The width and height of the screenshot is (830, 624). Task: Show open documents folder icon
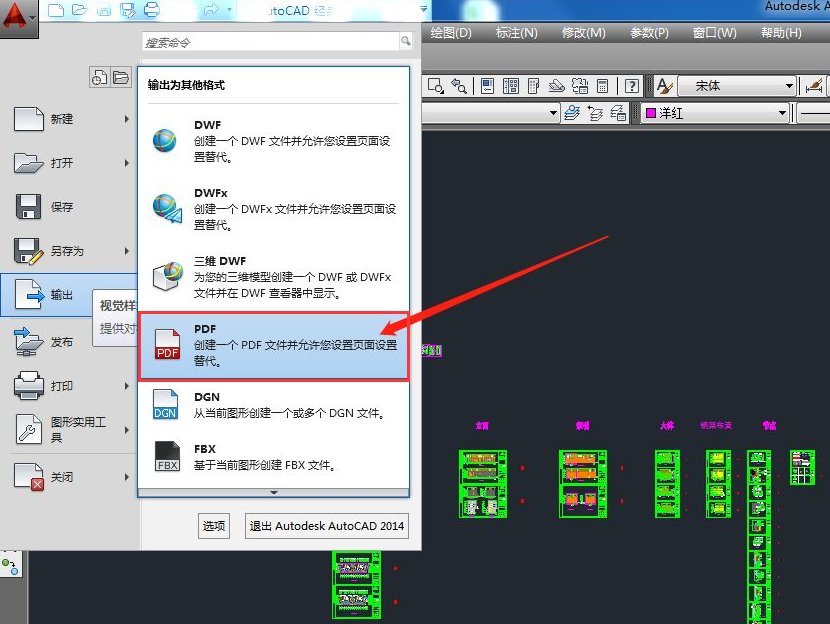pyautogui.click(x=121, y=78)
